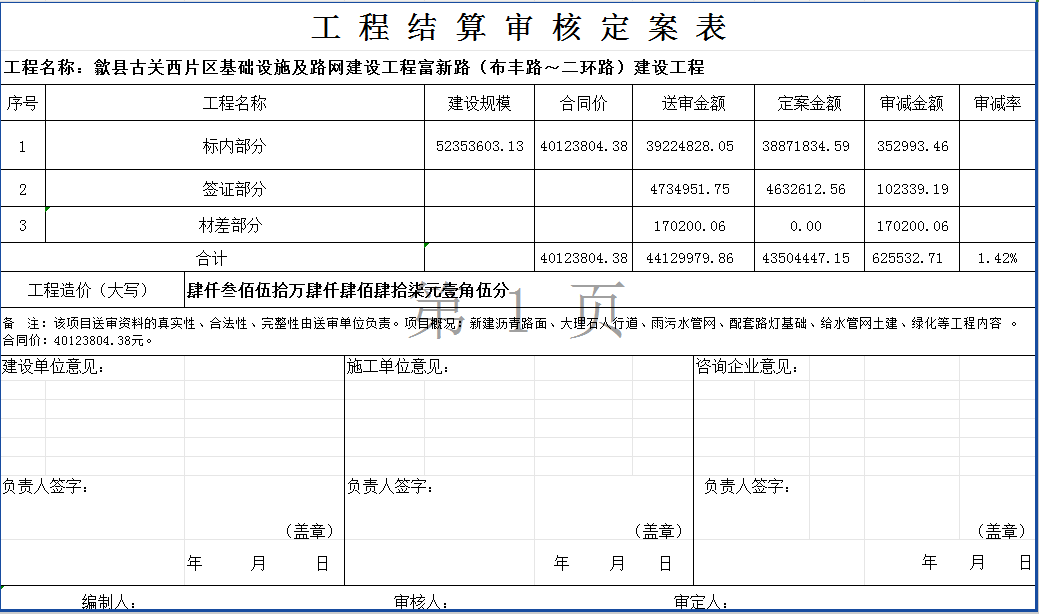Click the 352993.46 审减金额 cell
Screen dimensions: 1039x614
(x=912, y=146)
